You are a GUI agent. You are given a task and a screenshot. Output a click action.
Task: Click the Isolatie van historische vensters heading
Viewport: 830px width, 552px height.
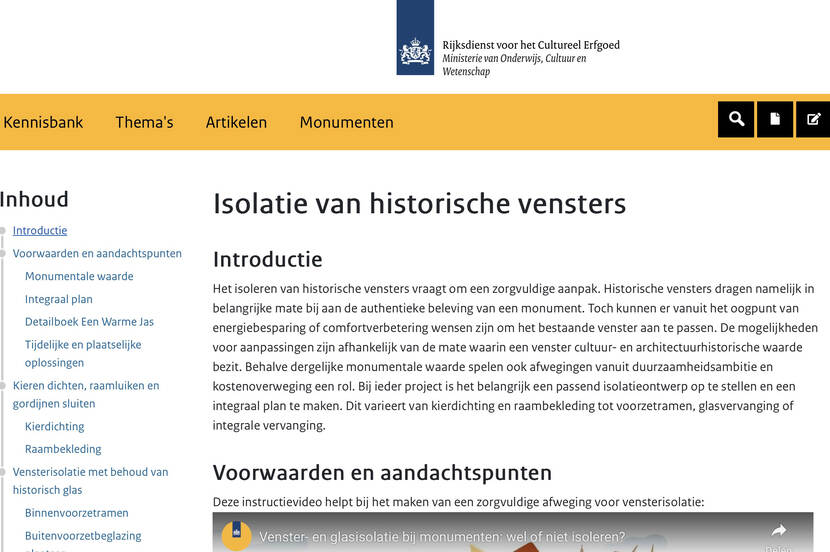coord(419,204)
